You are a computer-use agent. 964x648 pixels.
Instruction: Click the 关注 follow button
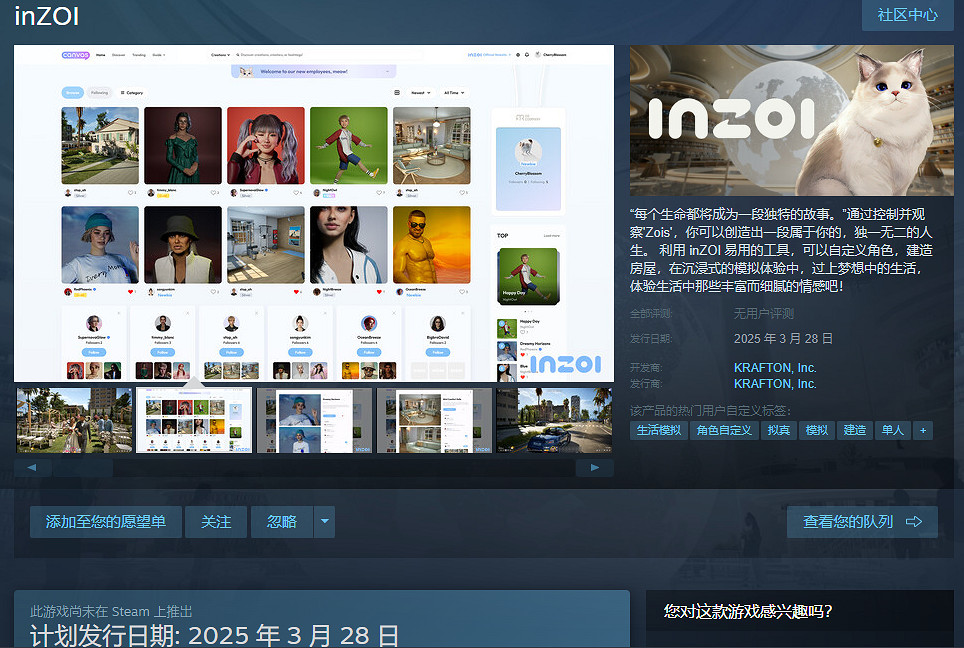coord(215,521)
